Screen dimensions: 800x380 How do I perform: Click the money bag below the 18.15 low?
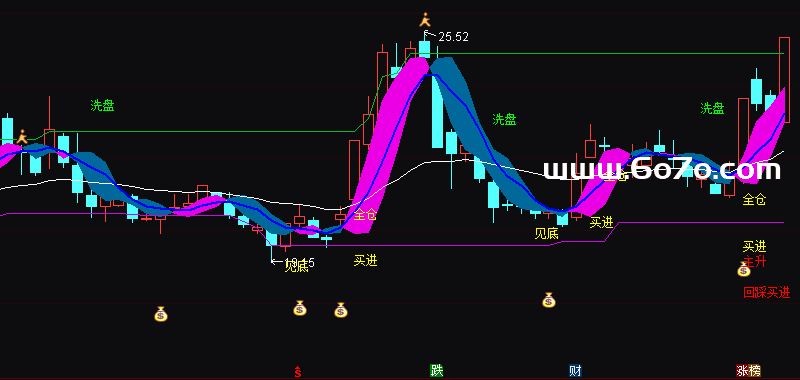[x=300, y=308]
